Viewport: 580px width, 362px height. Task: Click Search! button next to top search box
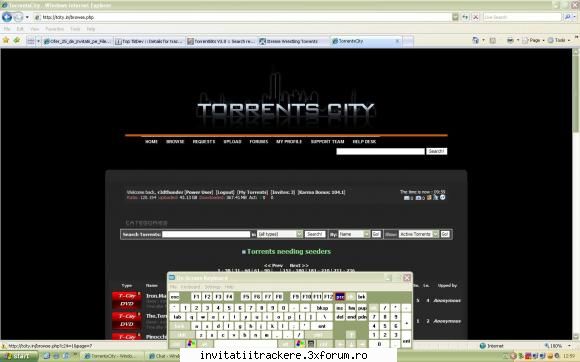[x=436, y=151]
